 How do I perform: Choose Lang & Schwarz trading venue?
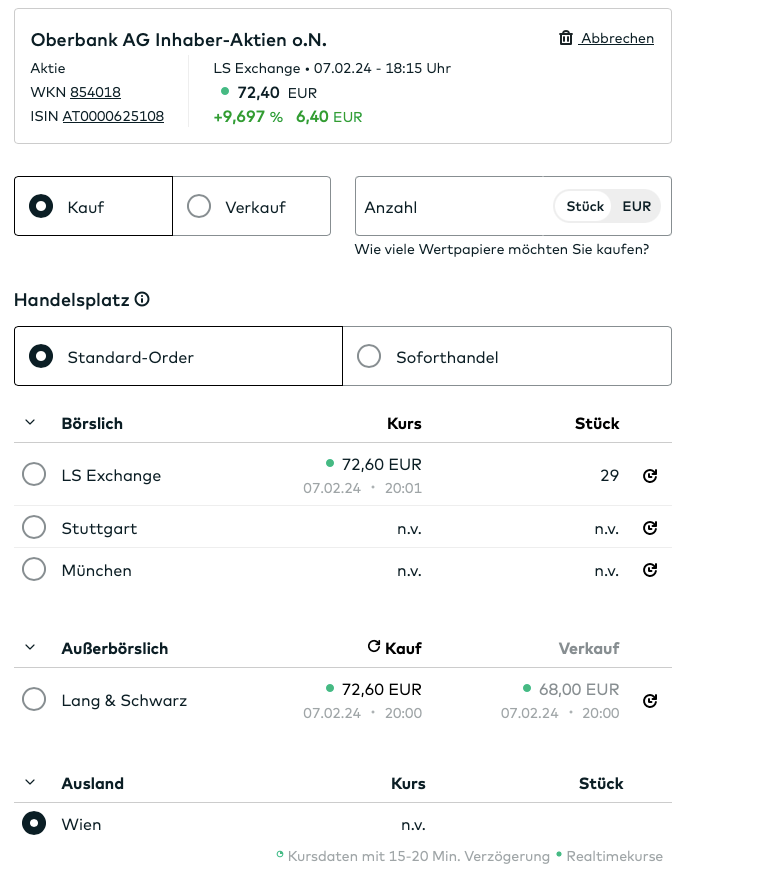click(x=34, y=700)
